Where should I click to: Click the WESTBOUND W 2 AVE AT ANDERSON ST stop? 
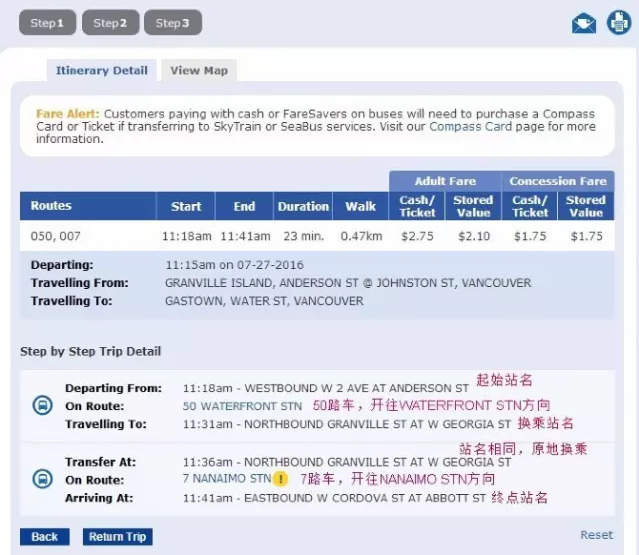coord(356,388)
